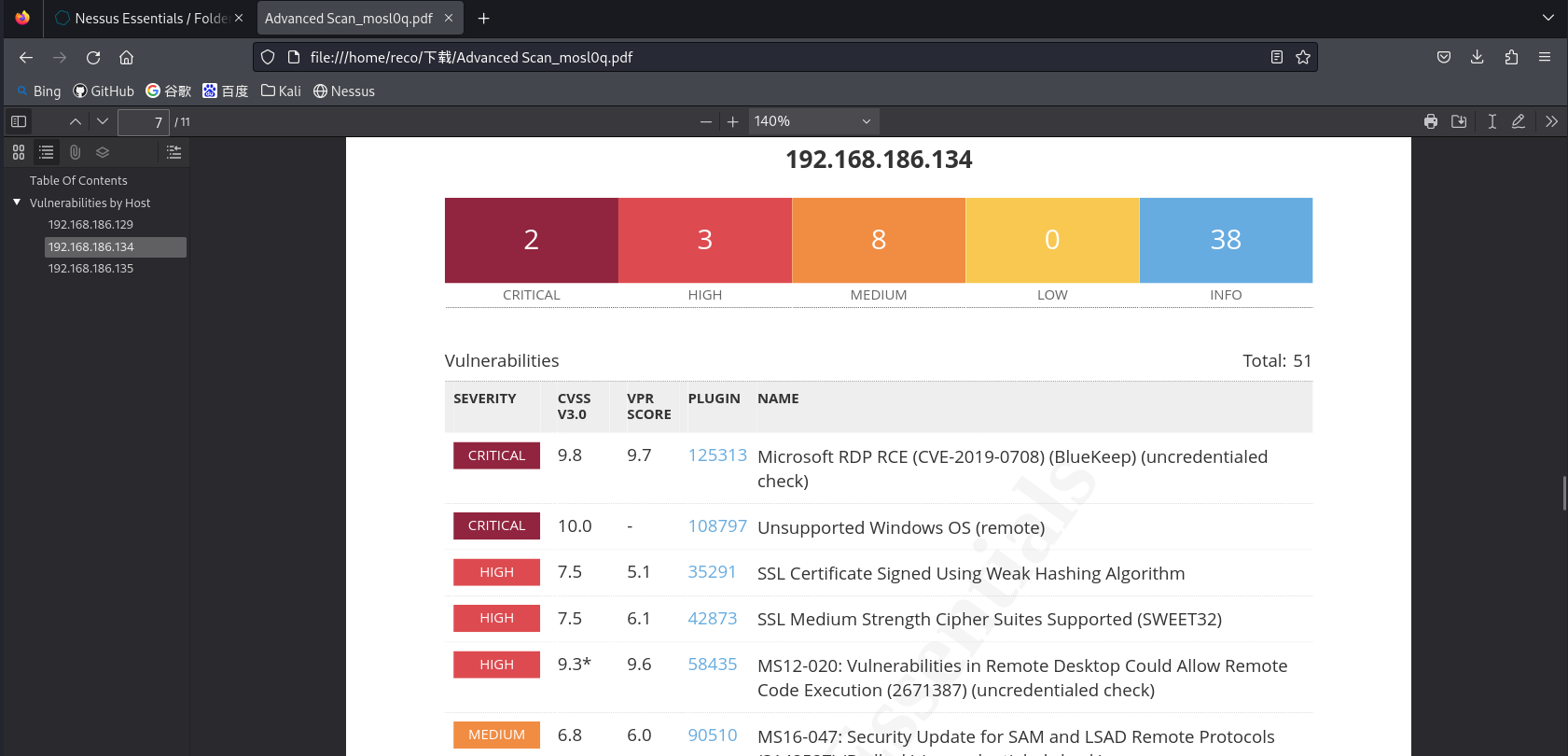Screen dimensions: 1568x756
Task: Open plugin 42873 link
Action: 713,619
